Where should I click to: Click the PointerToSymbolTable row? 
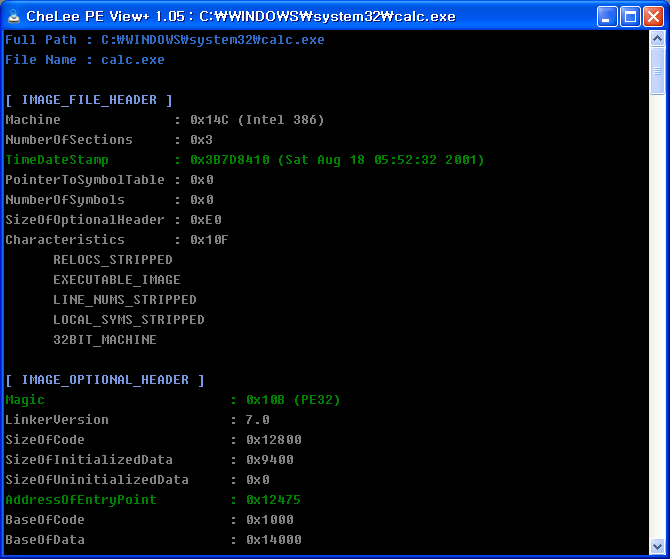tap(109, 180)
